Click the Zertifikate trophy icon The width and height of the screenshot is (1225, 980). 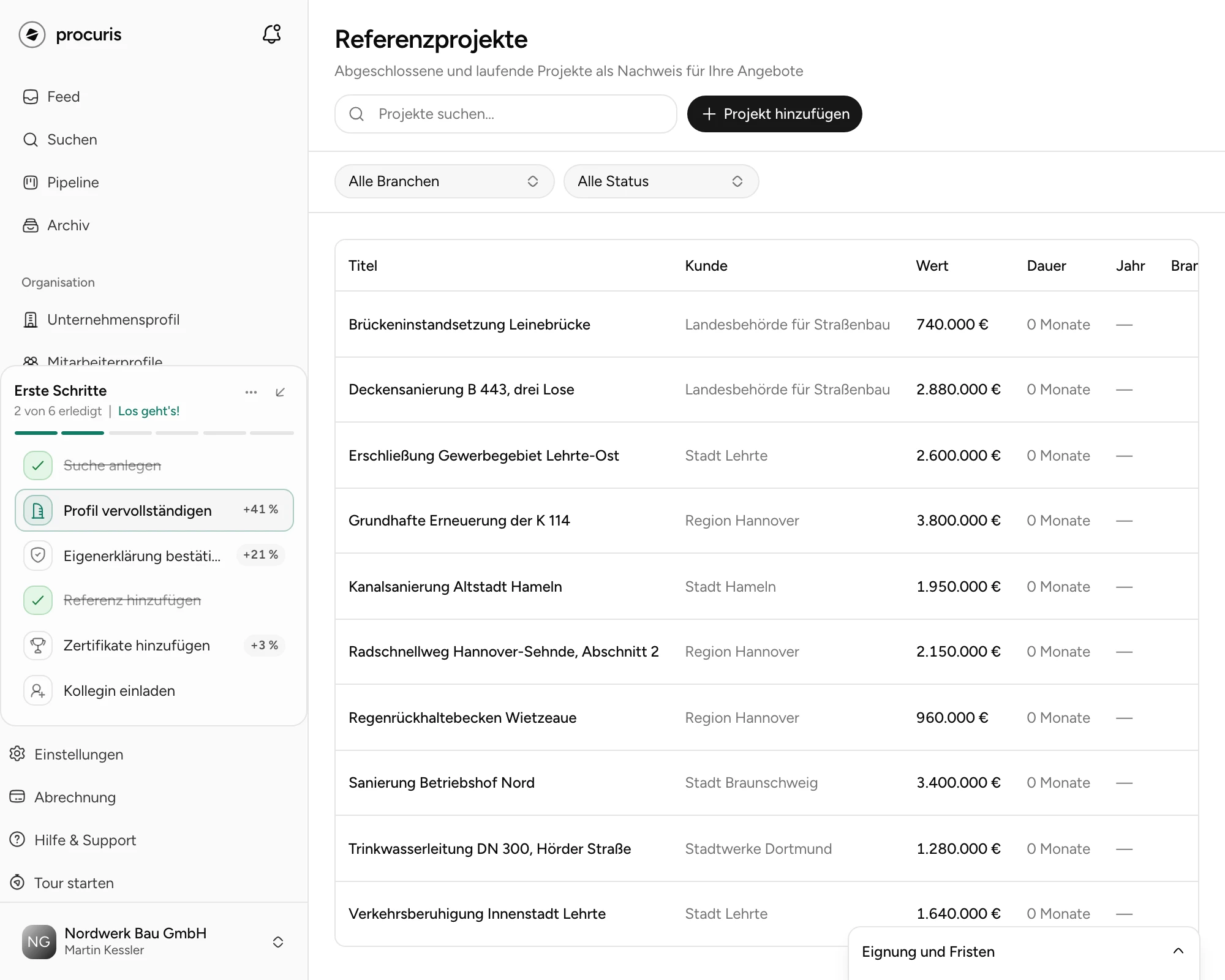point(38,646)
